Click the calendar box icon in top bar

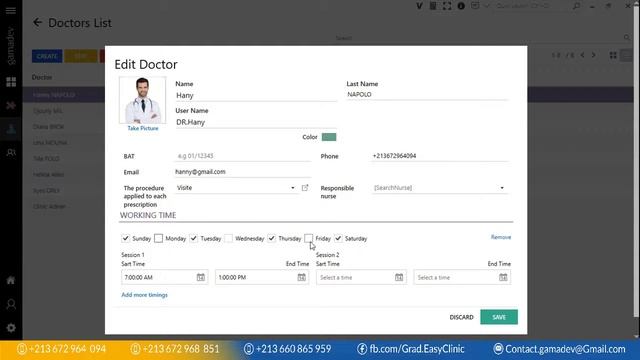click(475, 6)
